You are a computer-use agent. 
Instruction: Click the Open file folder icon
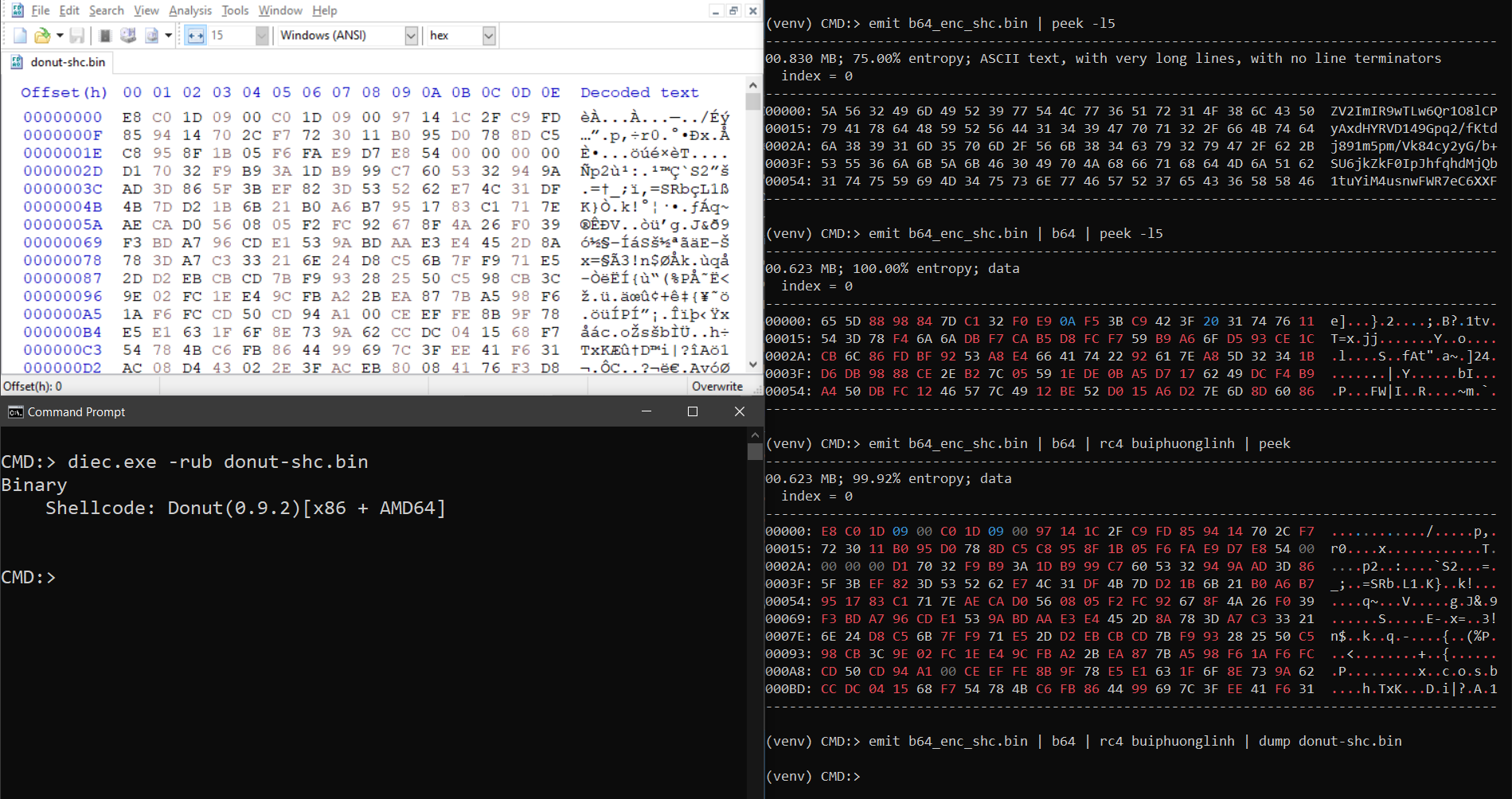42,35
